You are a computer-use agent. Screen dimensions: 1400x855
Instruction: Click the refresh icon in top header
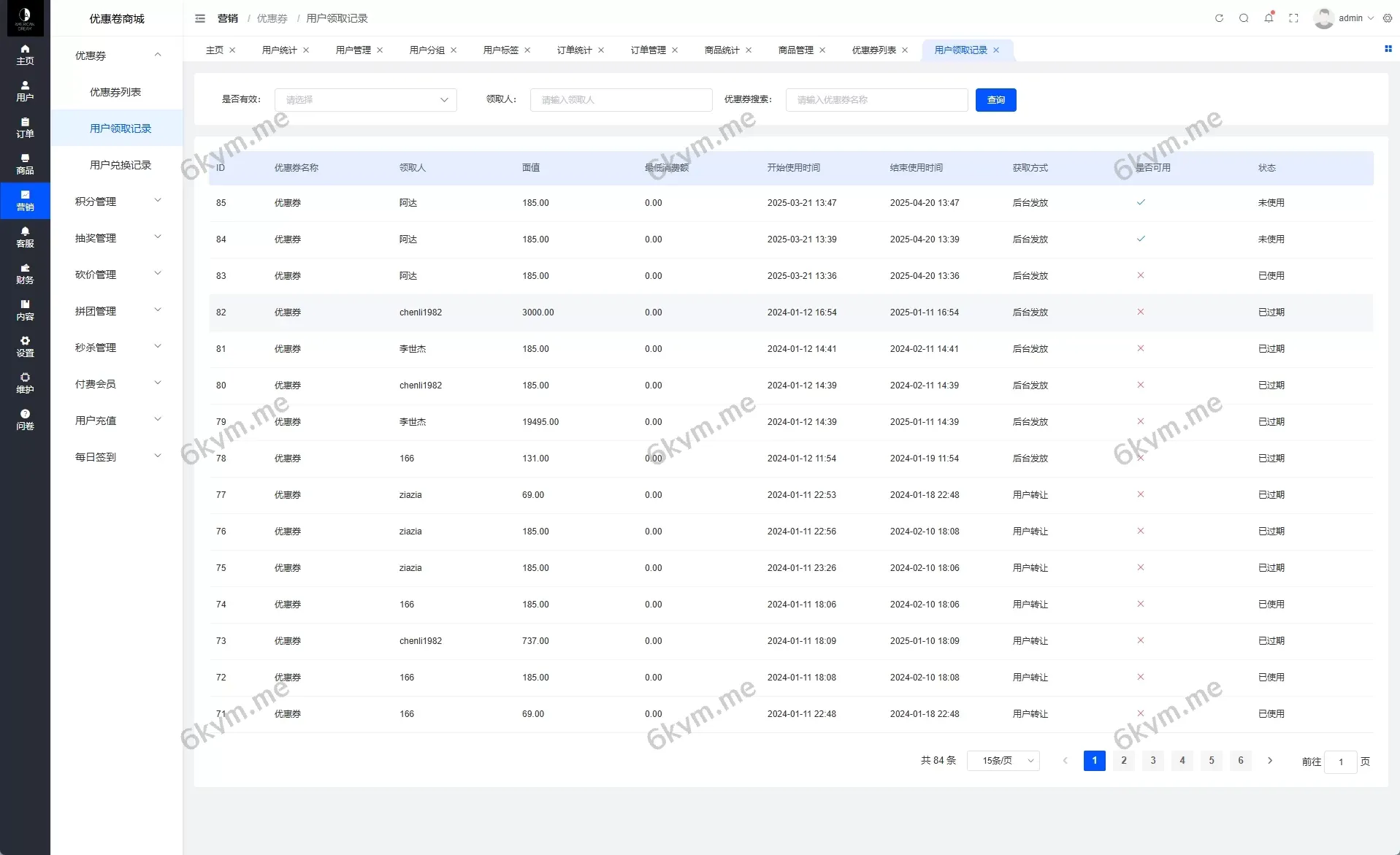click(x=1219, y=18)
